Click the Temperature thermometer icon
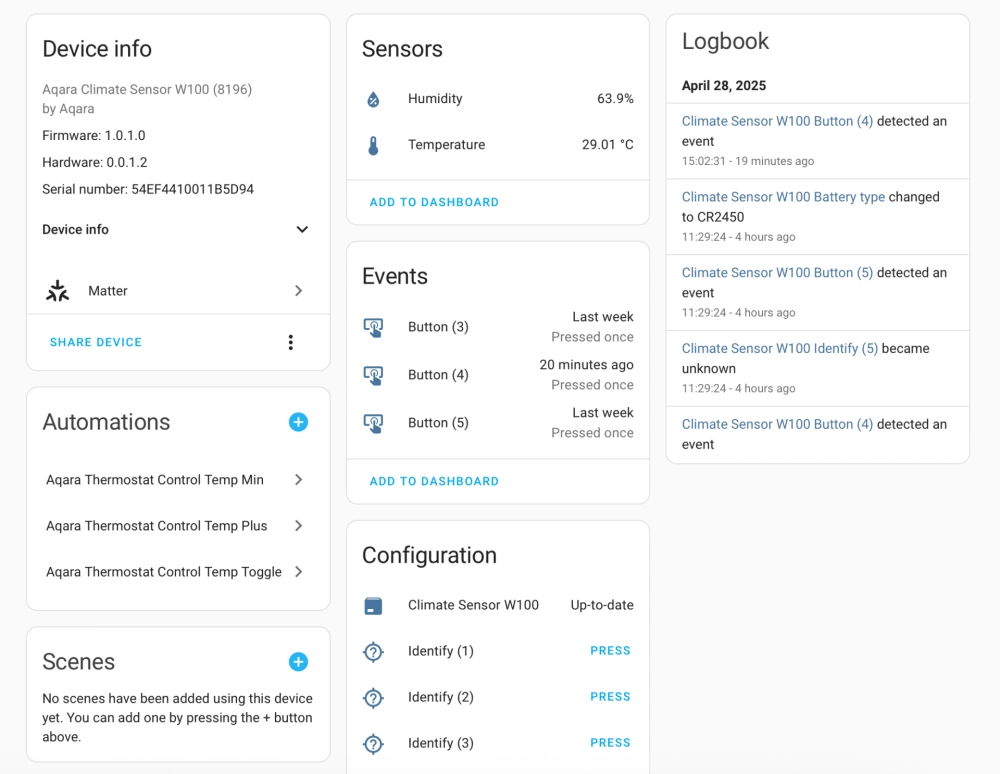The height and width of the screenshot is (774, 1000). (373, 145)
